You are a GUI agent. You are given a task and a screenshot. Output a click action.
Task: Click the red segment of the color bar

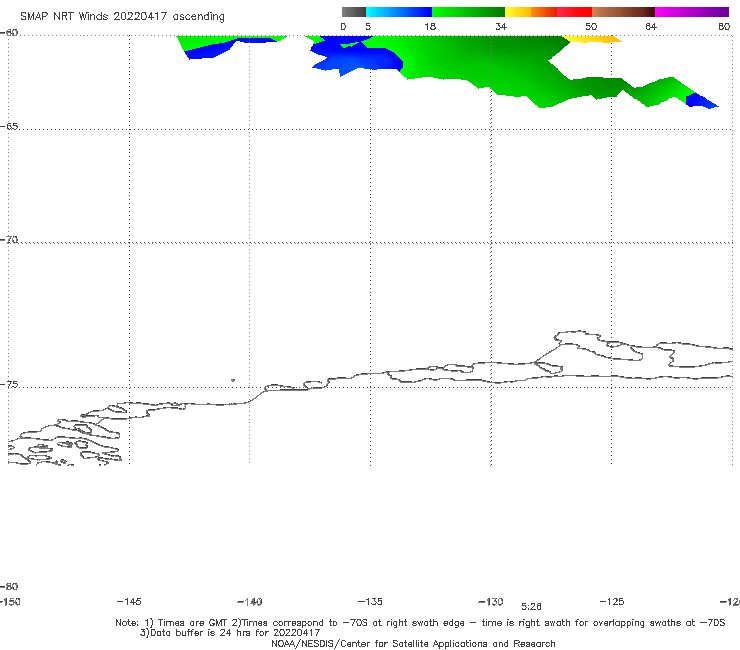(574, 12)
